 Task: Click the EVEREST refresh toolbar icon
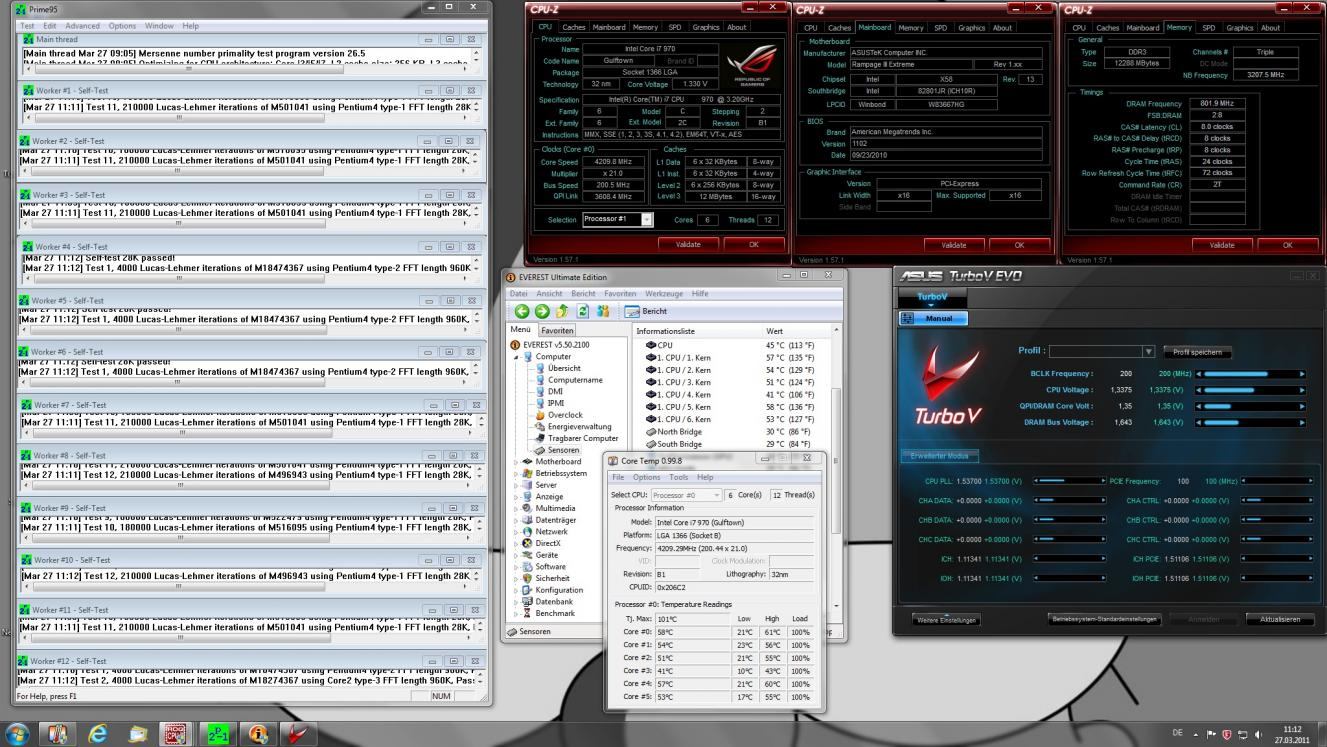(x=582, y=311)
